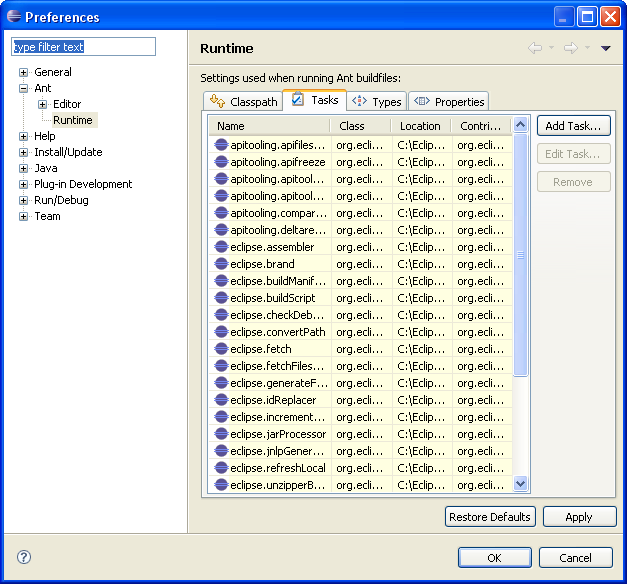Viewport: 627px width, 584px height.
Task: Click the Cancel button
Action: 575,558
